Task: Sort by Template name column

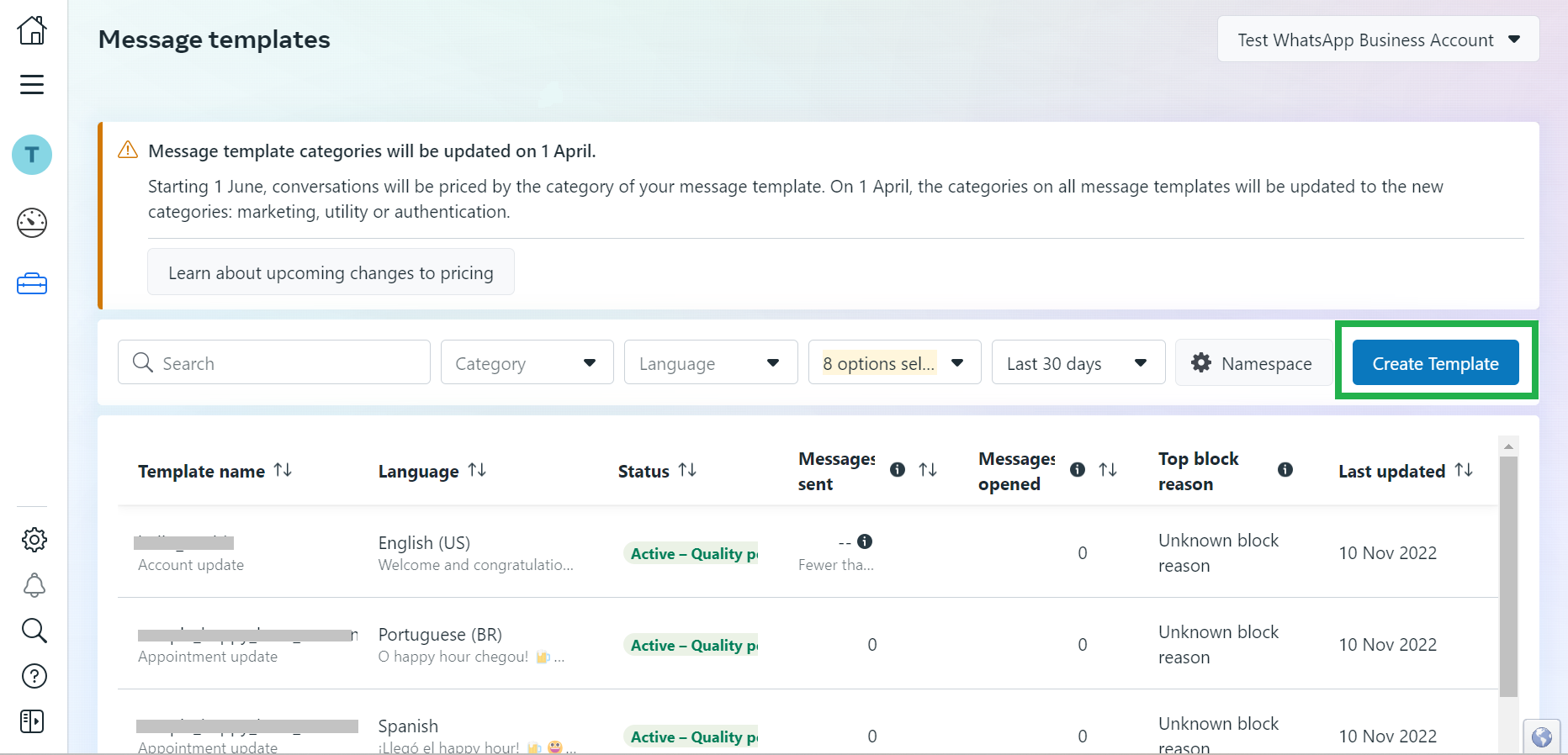Action: pyautogui.click(x=283, y=471)
